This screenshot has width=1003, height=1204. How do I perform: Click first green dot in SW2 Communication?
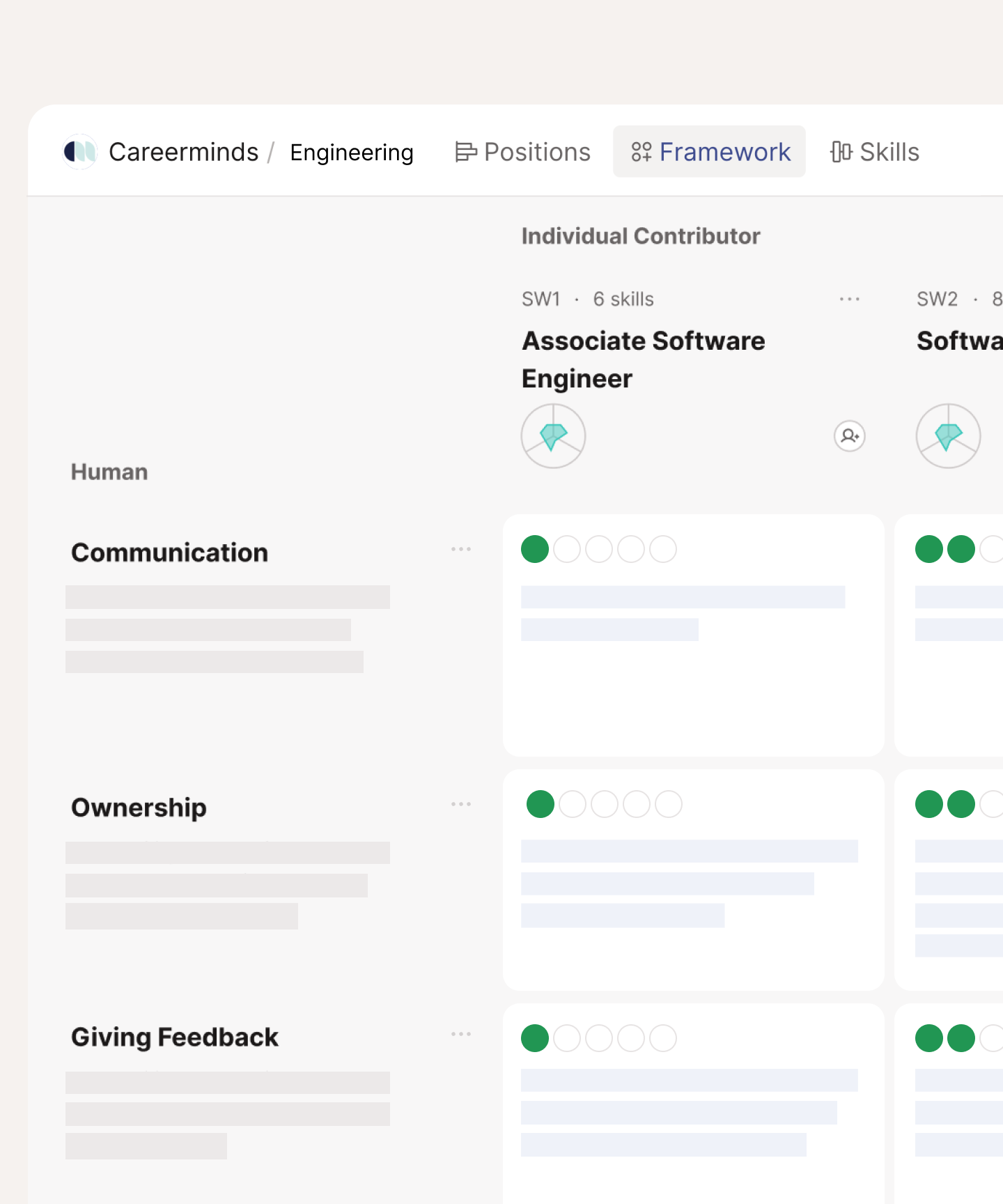pos(929,549)
